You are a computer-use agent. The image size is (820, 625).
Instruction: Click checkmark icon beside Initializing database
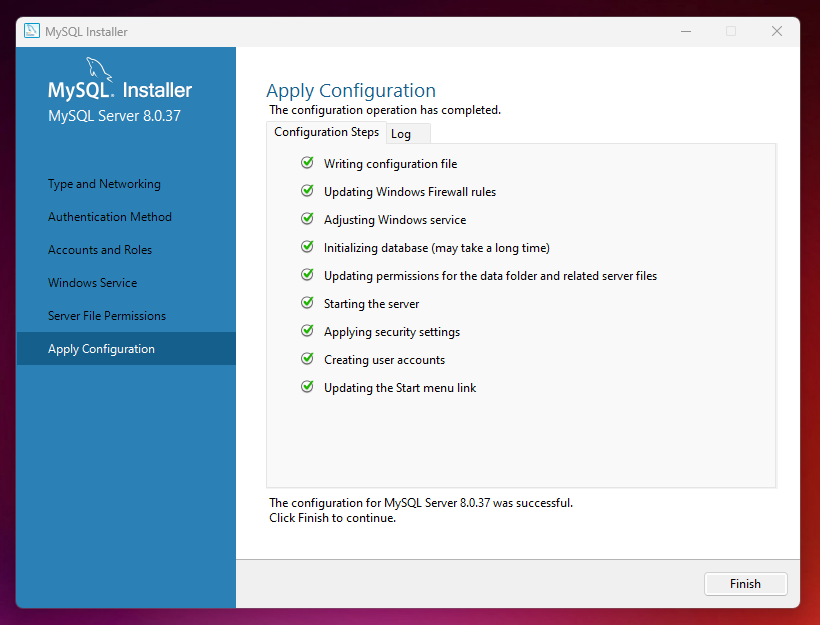(308, 246)
